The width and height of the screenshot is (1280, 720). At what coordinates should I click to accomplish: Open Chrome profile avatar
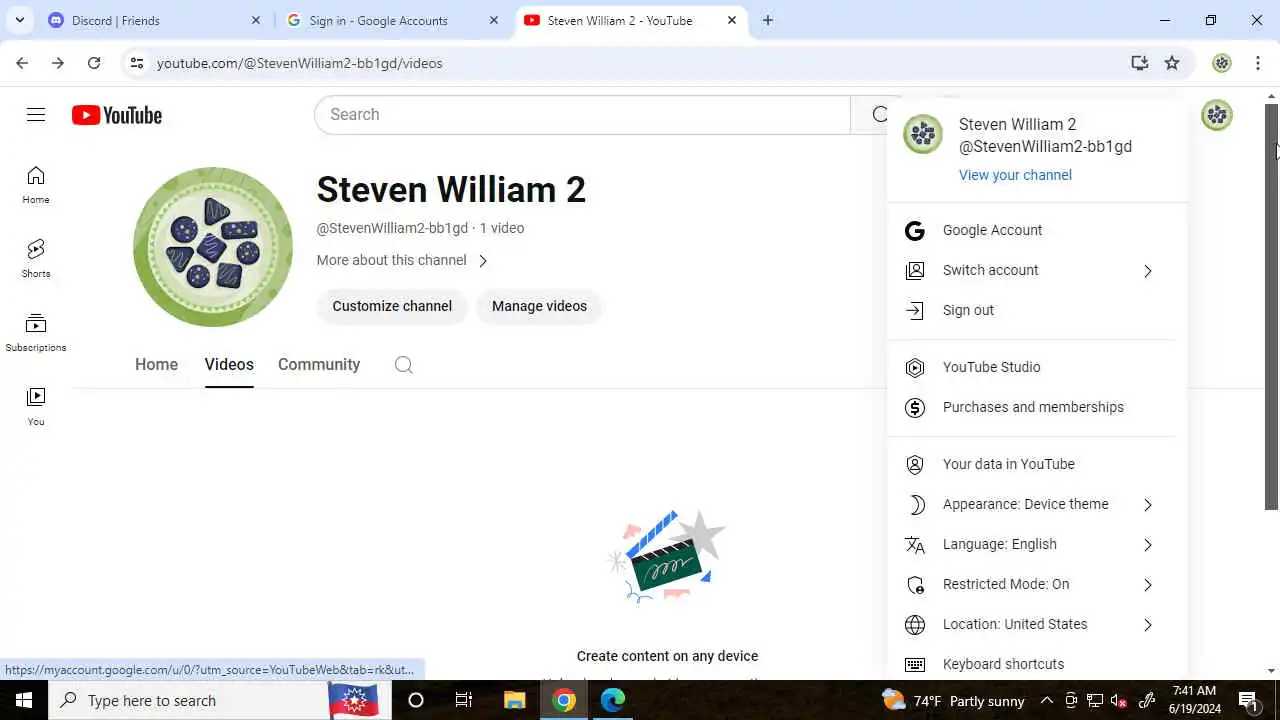tap(1221, 63)
